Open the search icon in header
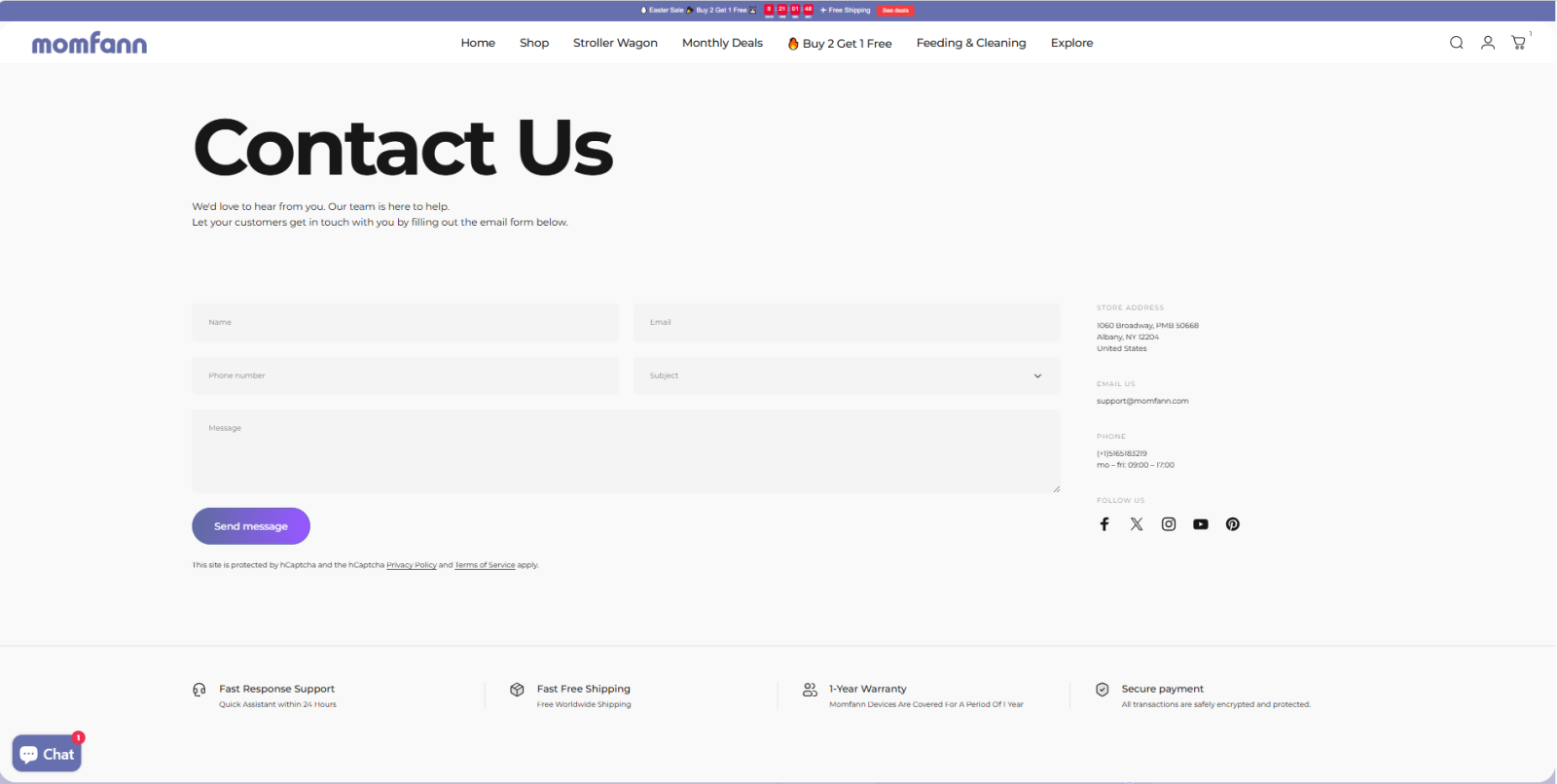This screenshot has height=784, width=1557. pos(1456,43)
